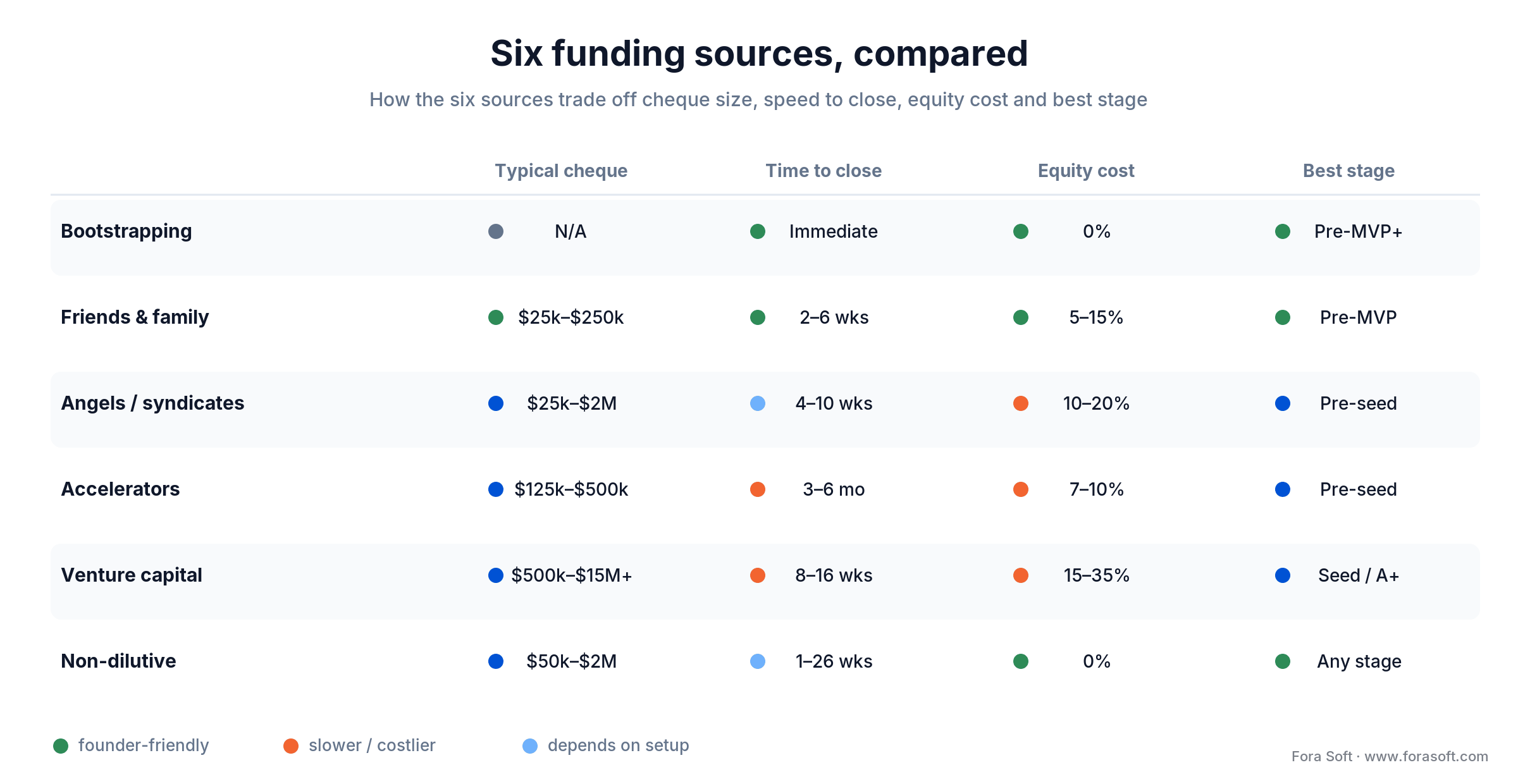This screenshot has width=1518, height=784.
Task: Click the orange dot next to 3–6 mo
Action: click(758, 489)
